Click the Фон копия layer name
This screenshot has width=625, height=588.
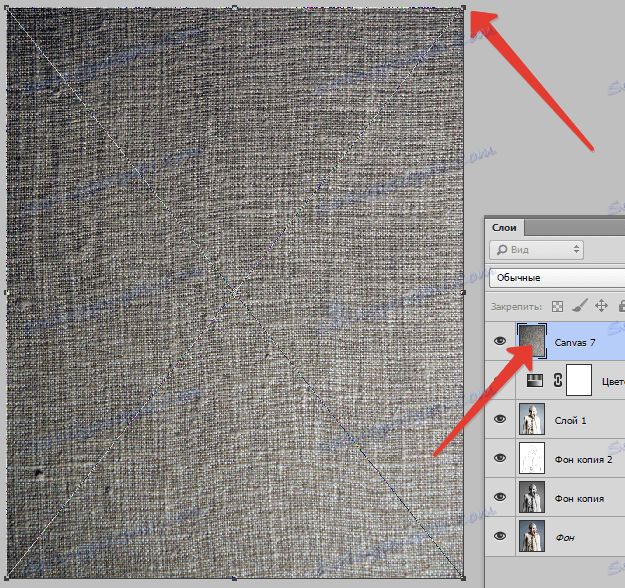tap(580, 499)
